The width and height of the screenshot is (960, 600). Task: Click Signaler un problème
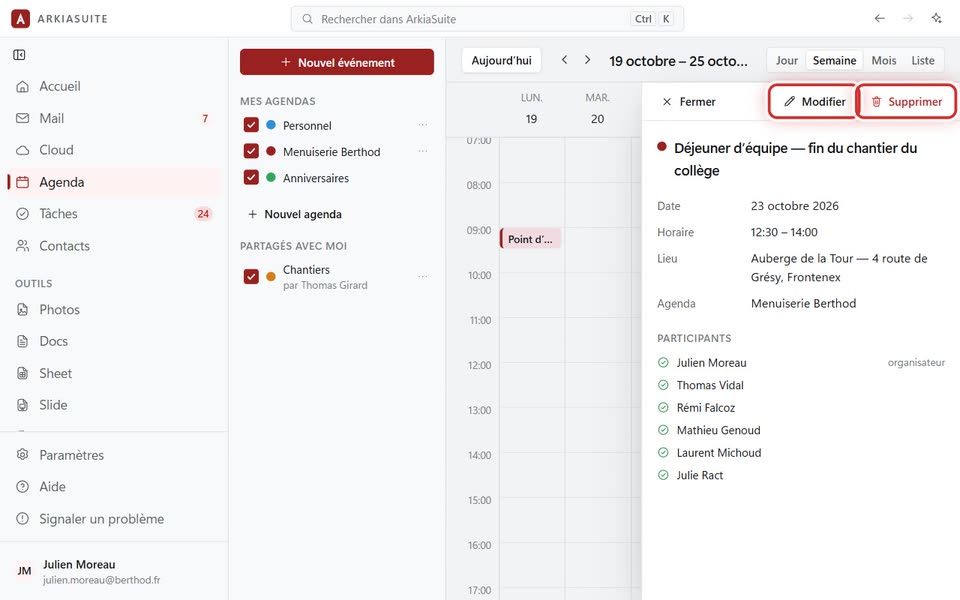[x=114, y=519]
